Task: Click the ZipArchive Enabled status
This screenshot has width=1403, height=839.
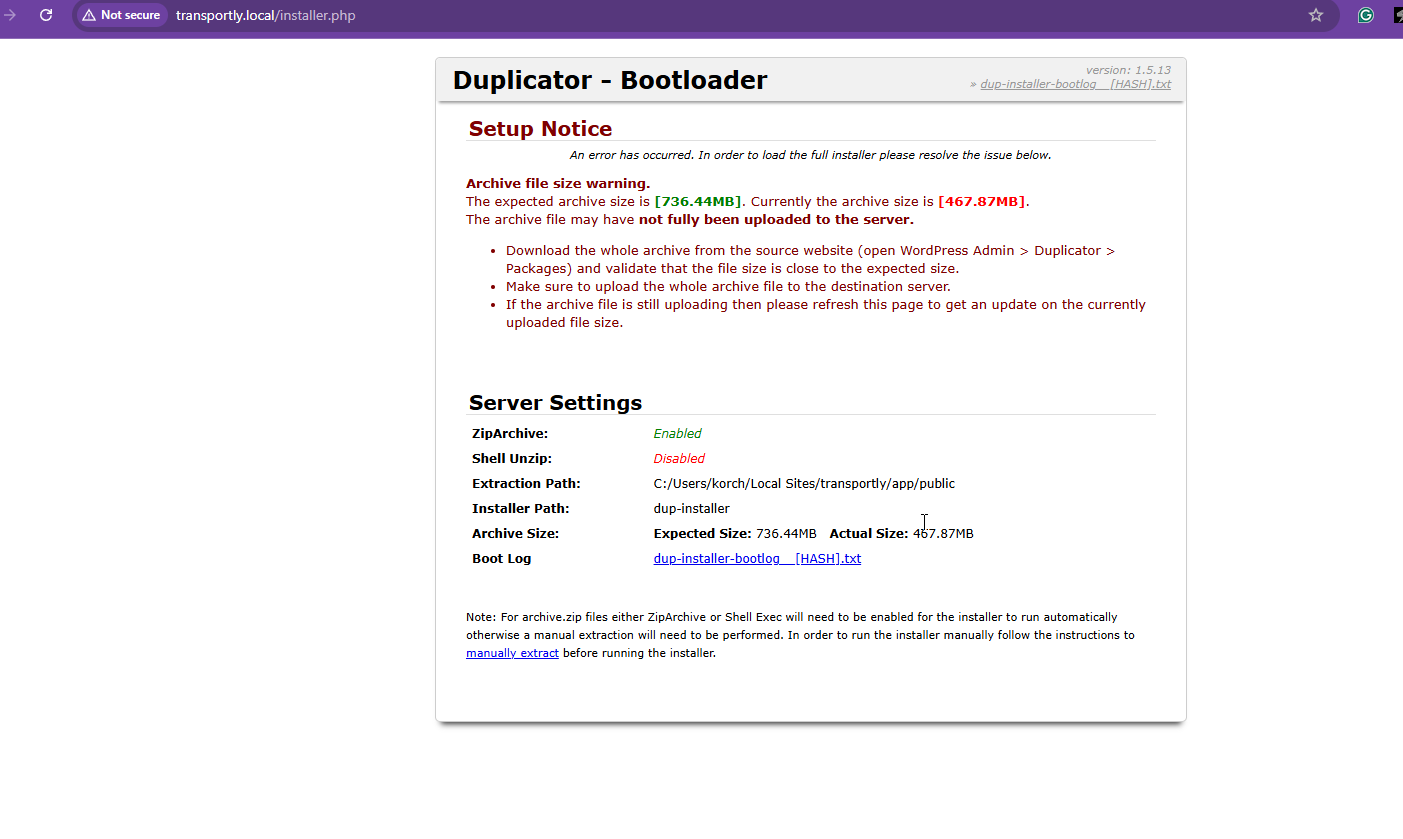Action: pos(677,433)
